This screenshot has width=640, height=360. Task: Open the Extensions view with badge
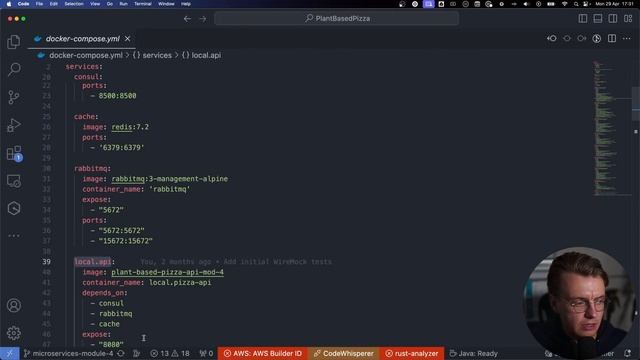click(x=14, y=153)
